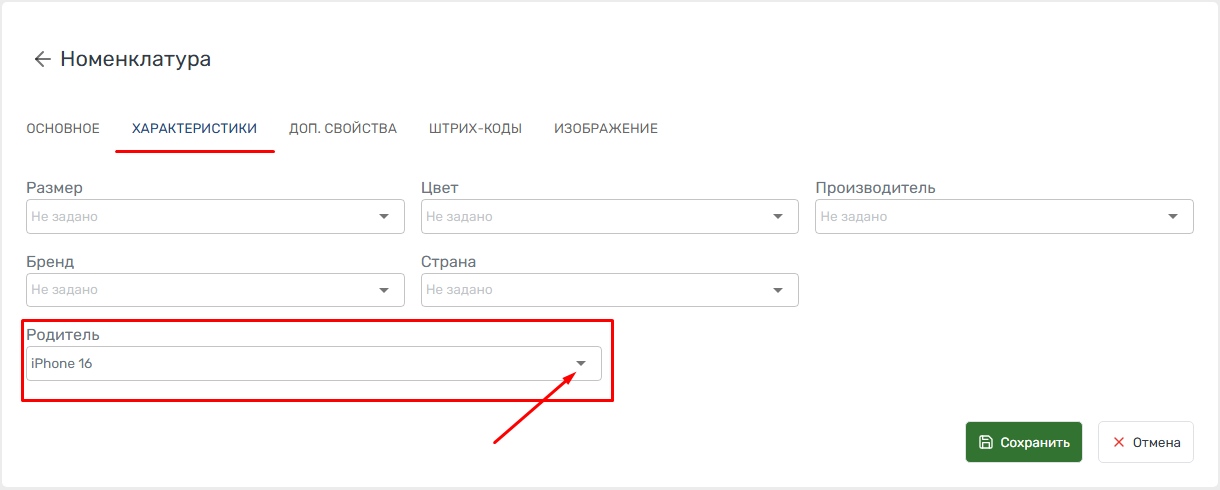Open the Изображение tab
Viewport: 1220px width, 490px height.
pyautogui.click(x=606, y=129)
